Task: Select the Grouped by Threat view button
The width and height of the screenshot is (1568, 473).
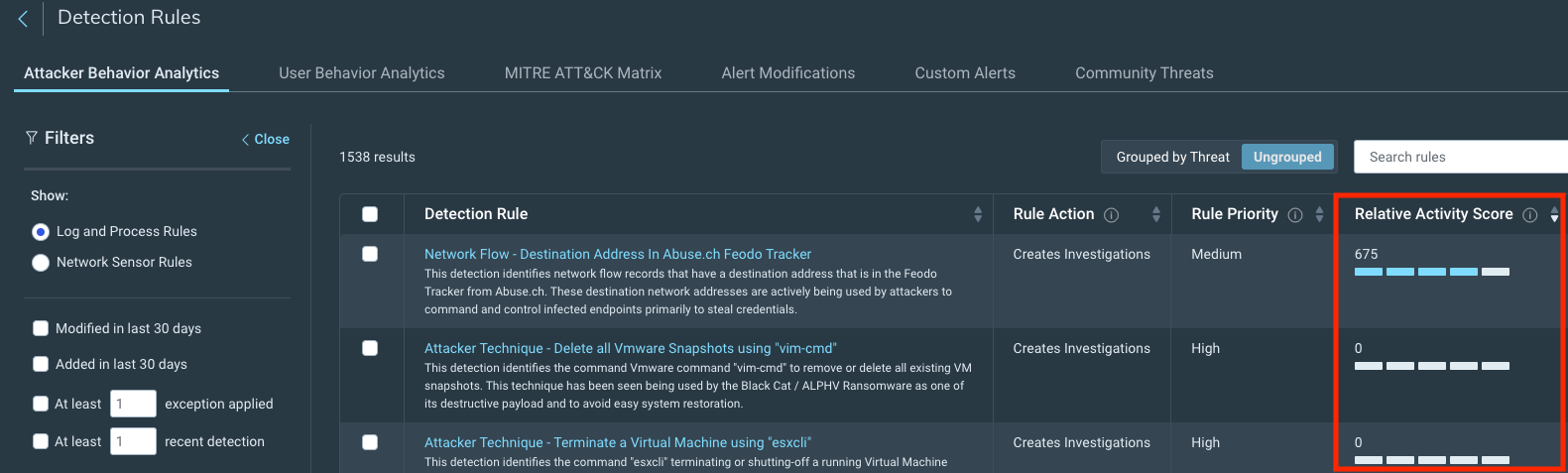Action: [x=1172, y=157]
